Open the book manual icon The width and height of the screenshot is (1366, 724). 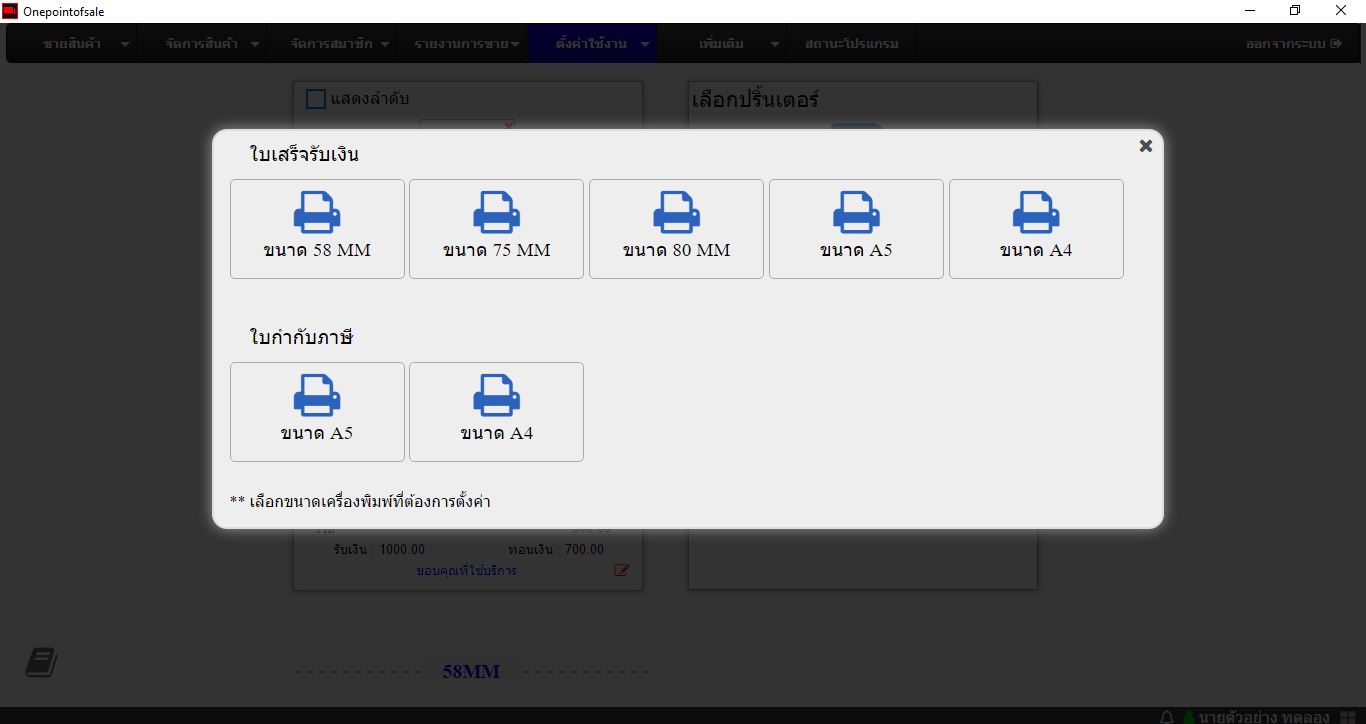41,662
